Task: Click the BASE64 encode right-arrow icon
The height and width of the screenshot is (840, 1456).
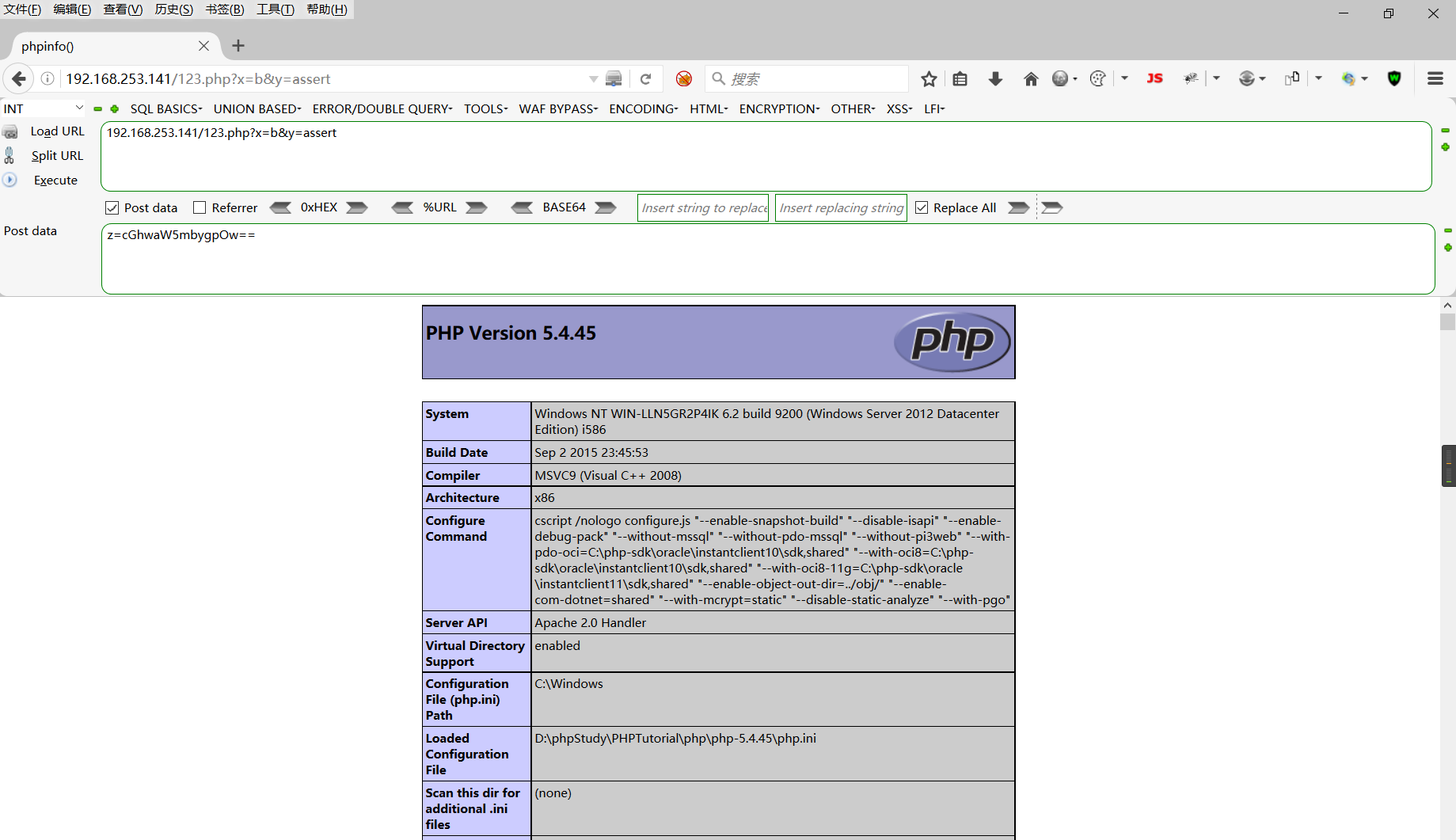Action: (x=604, y=207)
